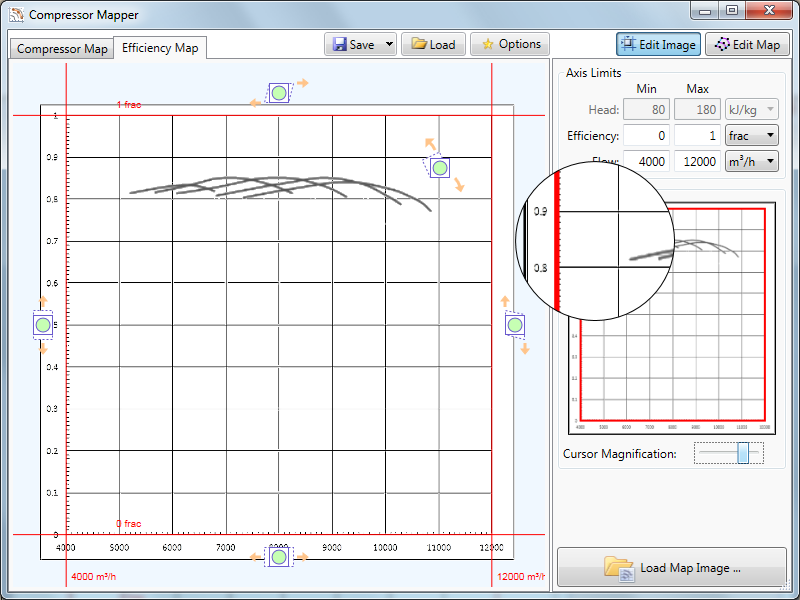Click the '0 frac' axis label
Viewport: 800px width, 600px height.
[x=129, y=523]
